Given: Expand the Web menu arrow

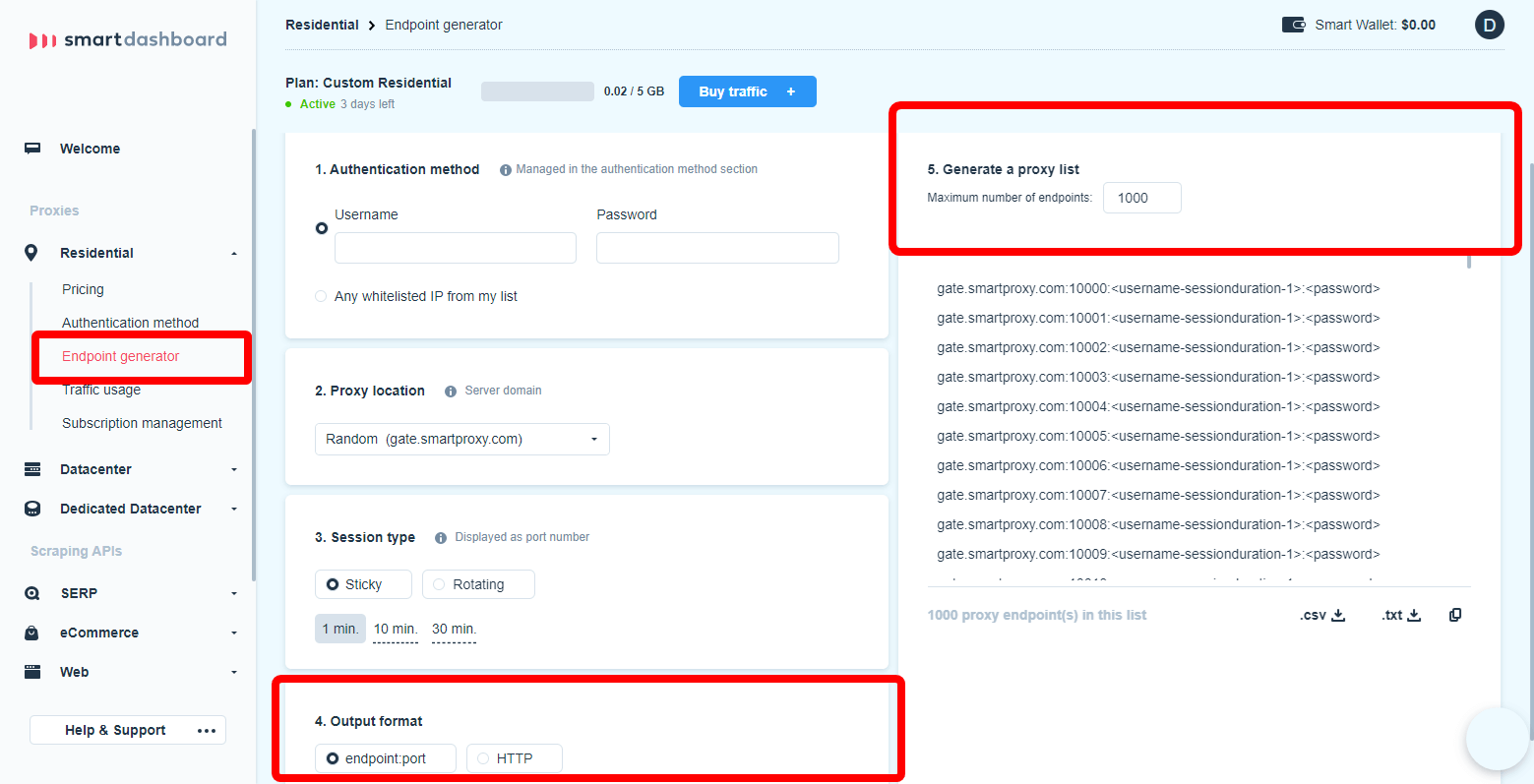Looking at the screenshot, I should tap(234, 673).
